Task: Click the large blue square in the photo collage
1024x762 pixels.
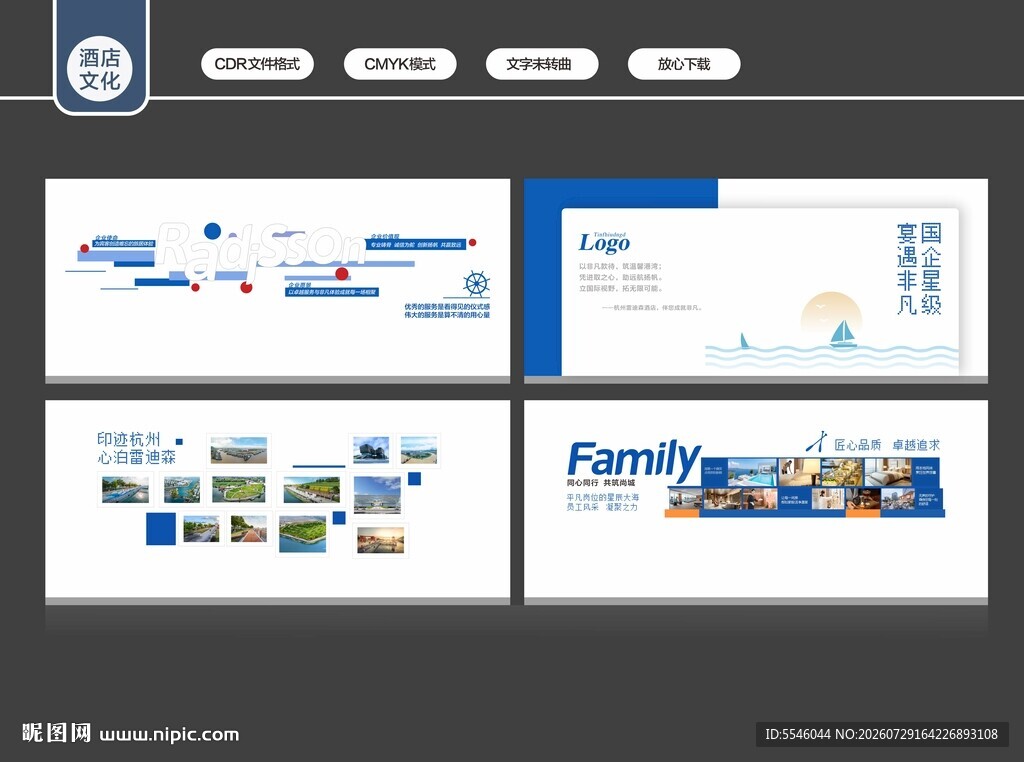Action: 161,529
